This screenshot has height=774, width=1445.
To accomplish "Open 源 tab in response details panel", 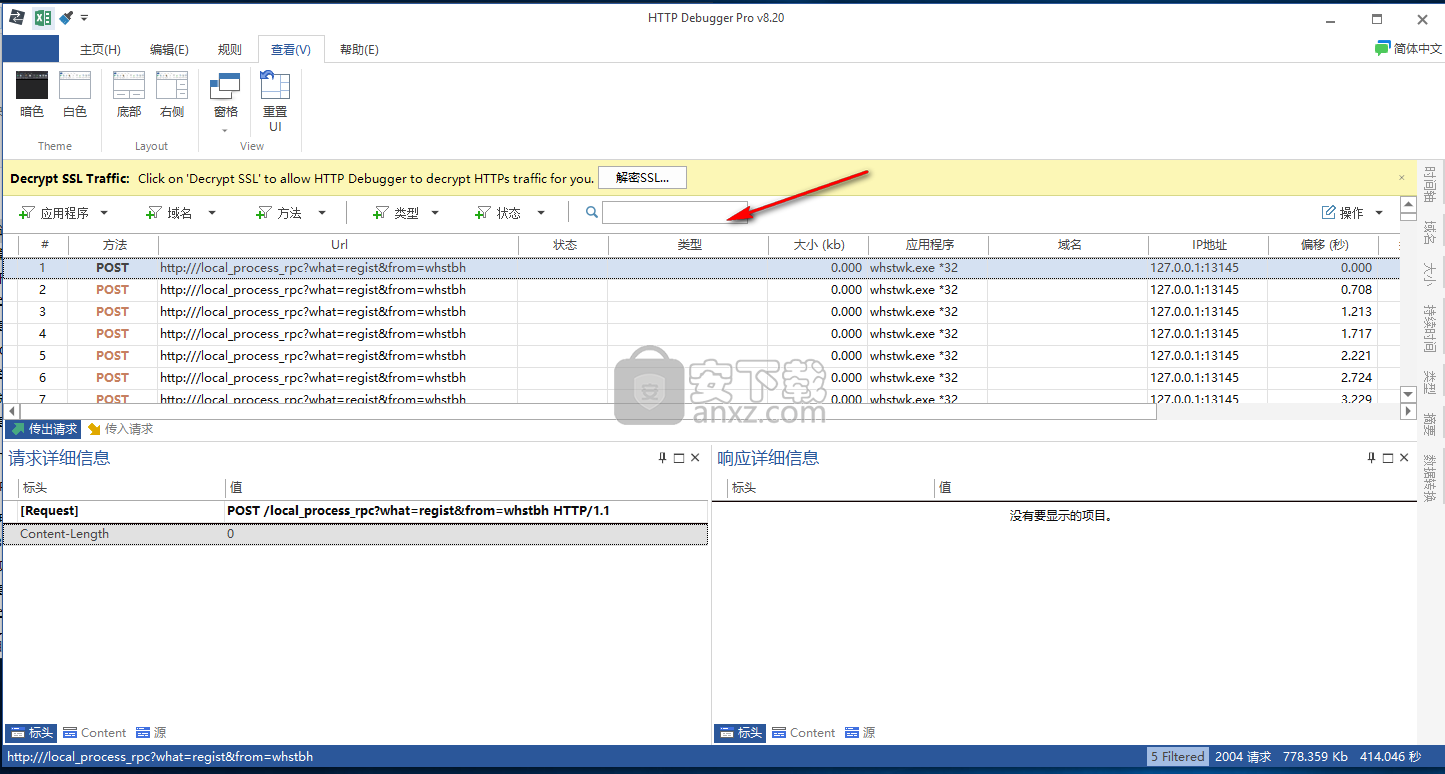I will coord(860,733).
